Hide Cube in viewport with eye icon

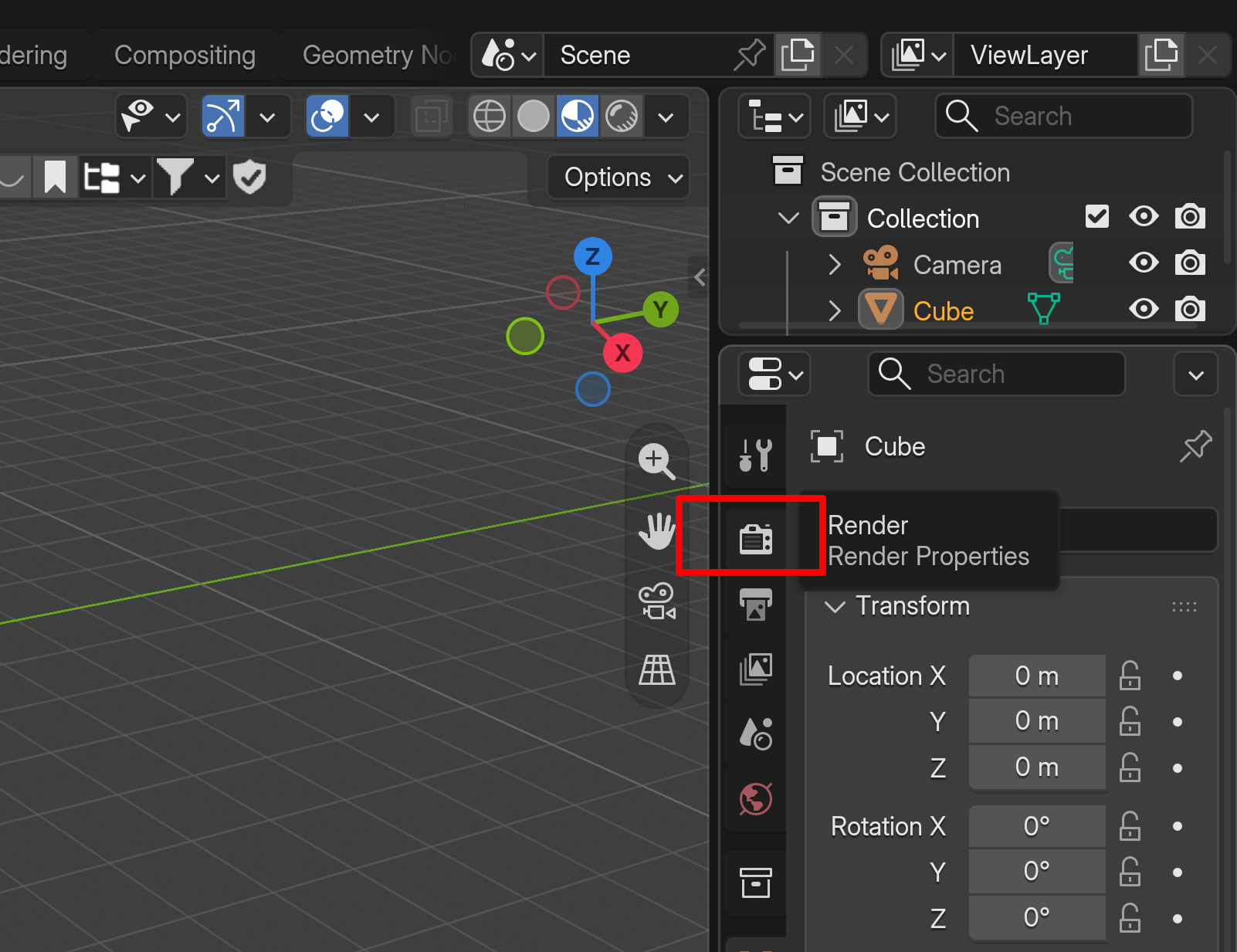(x=1144, y=310)
